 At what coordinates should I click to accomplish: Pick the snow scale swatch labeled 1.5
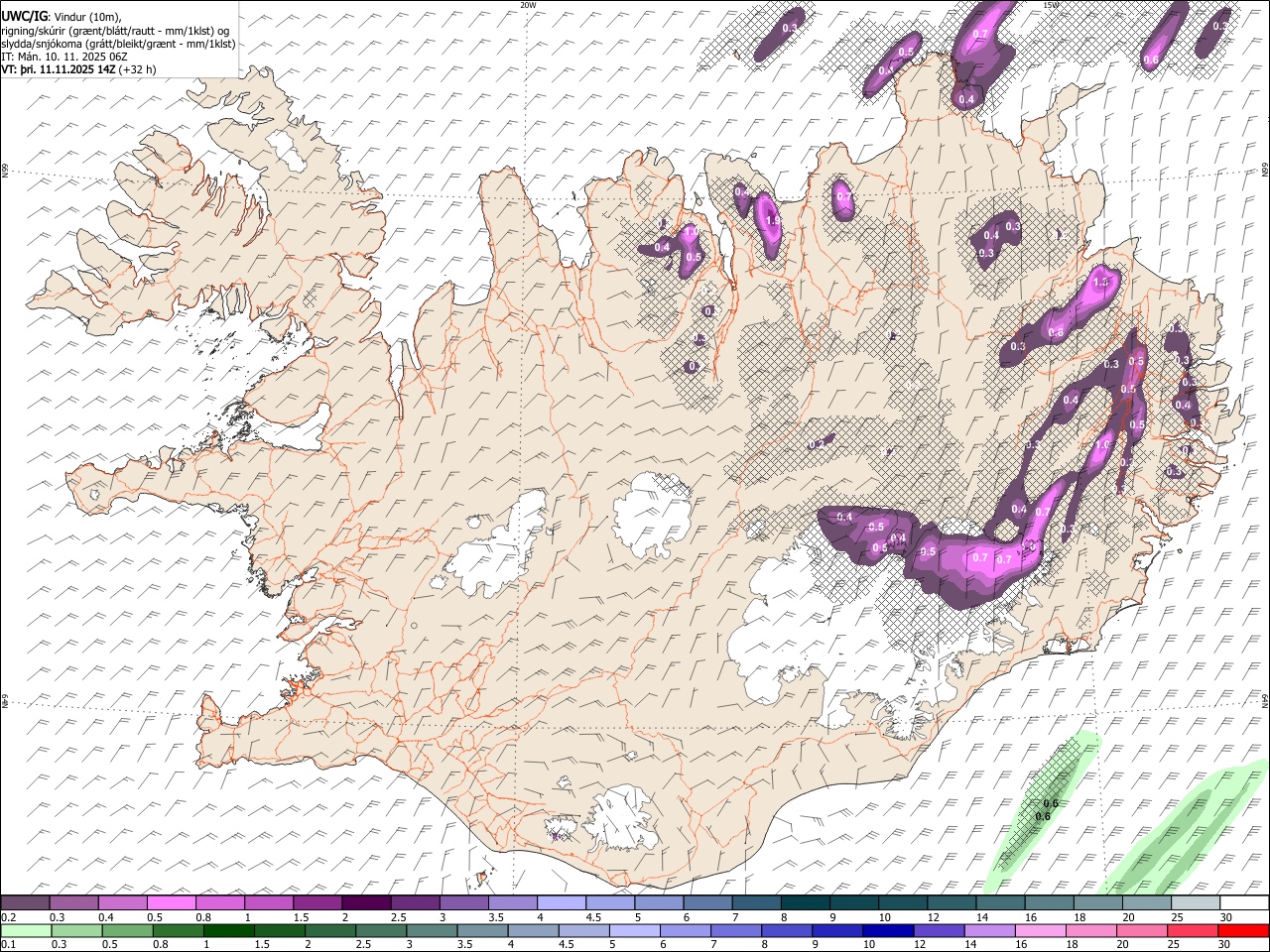pyautogui.click(x=317, y=903)
